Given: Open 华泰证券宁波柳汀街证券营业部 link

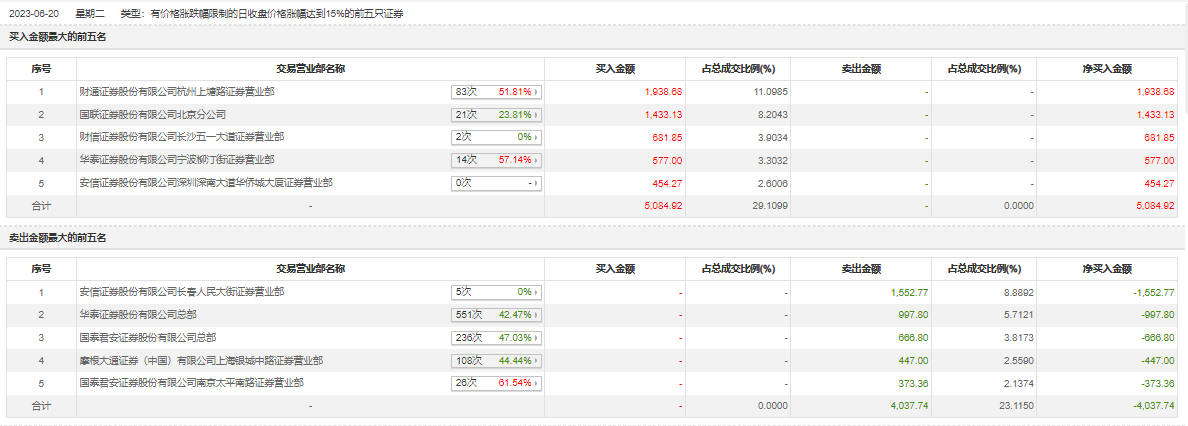Looking at the screenshot, I should point(176,160).
